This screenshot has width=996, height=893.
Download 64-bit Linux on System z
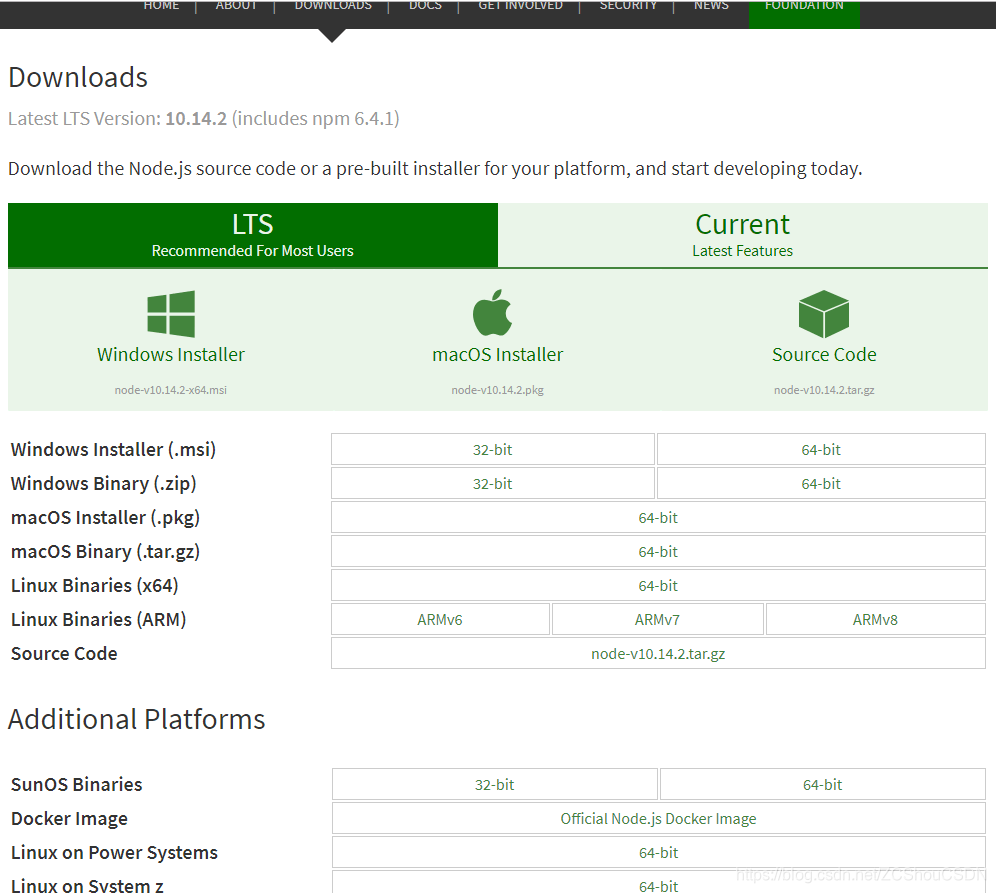coord(659,883)
